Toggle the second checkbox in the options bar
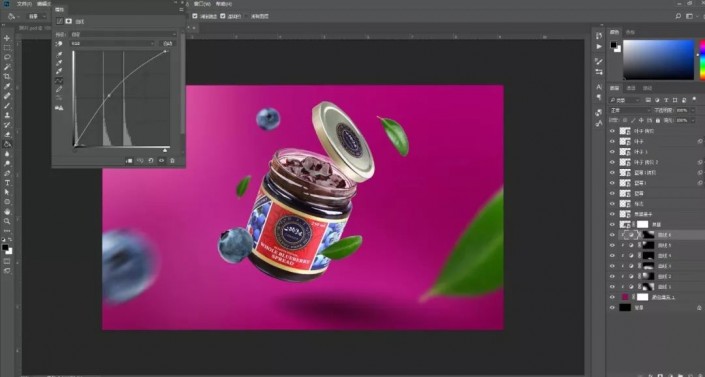705x377 pixels. tap(223, 16)
